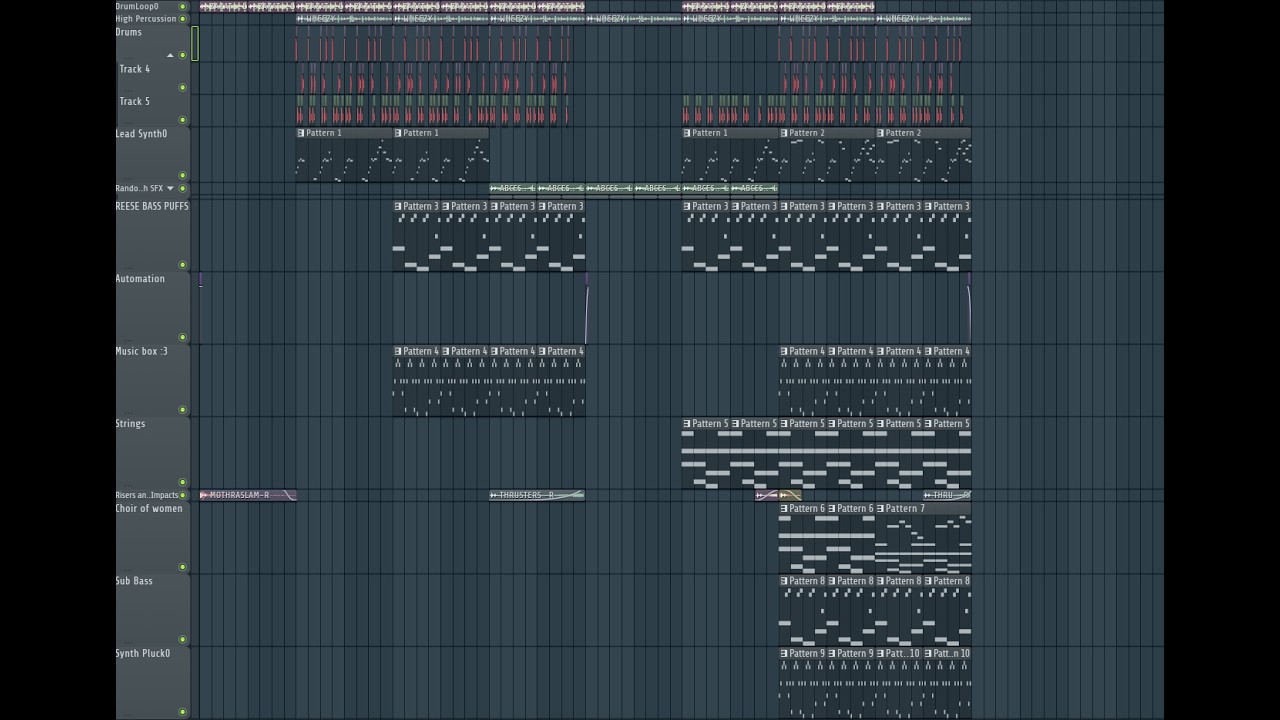Collapse the Drums track group arrow
Viewport: 1280px width, 720px height.
click(x=170, y=55)
